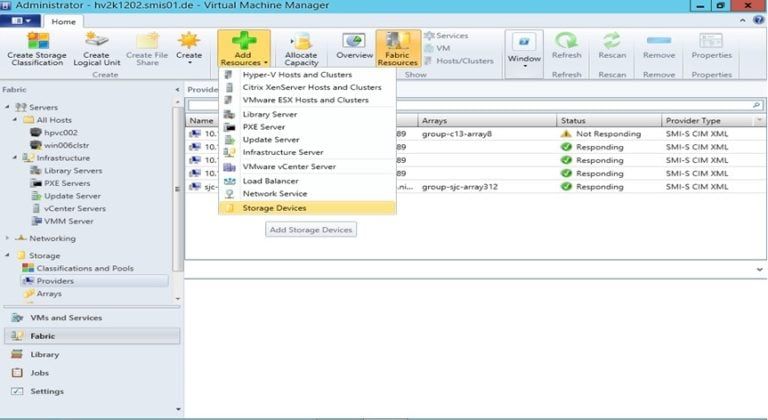Open the Settings workspace
Image resolution: width=768 pixels, height=420 pixels.
pos(92,392)
